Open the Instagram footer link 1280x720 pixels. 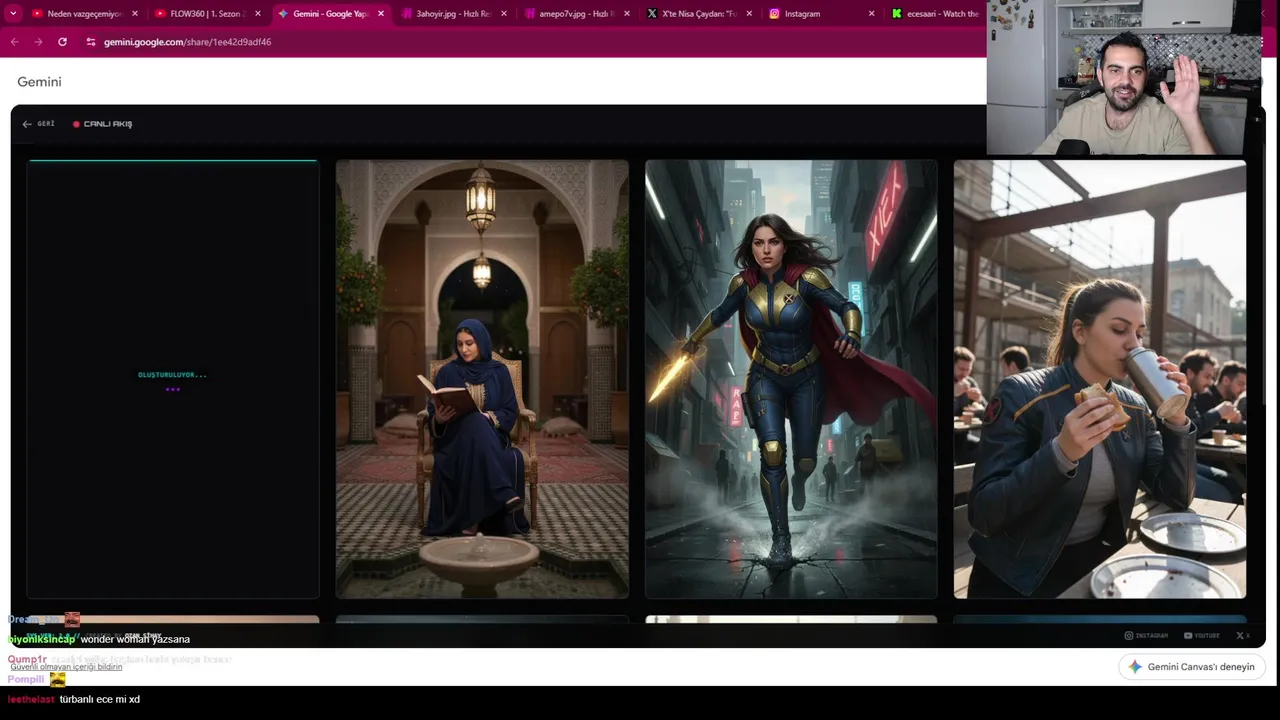(x=1146, y=635)
